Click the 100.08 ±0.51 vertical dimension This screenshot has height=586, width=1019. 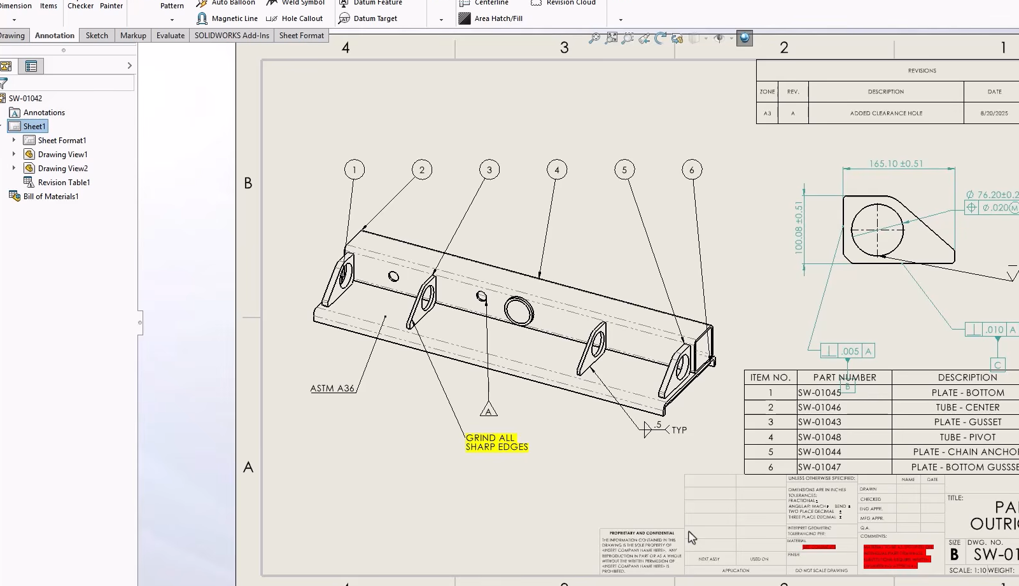[799, 227]
